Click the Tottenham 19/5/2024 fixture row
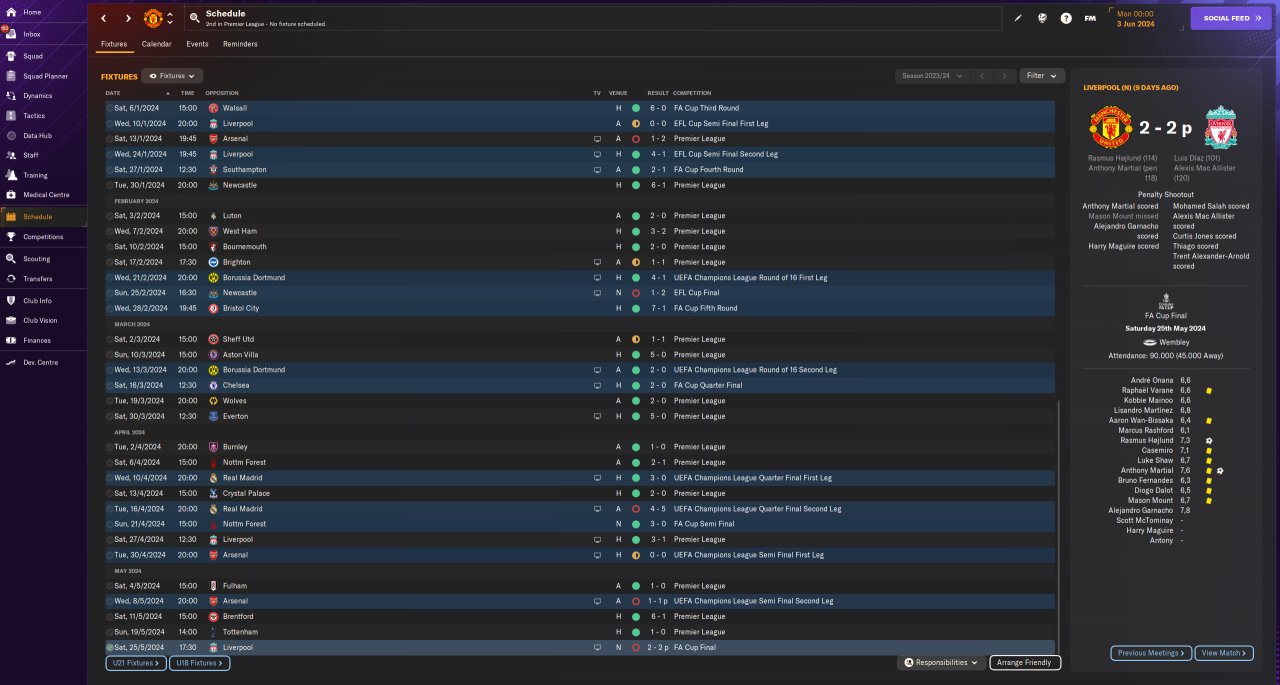This screenshot has height=685, width=1280. click(x=579, y=632)
